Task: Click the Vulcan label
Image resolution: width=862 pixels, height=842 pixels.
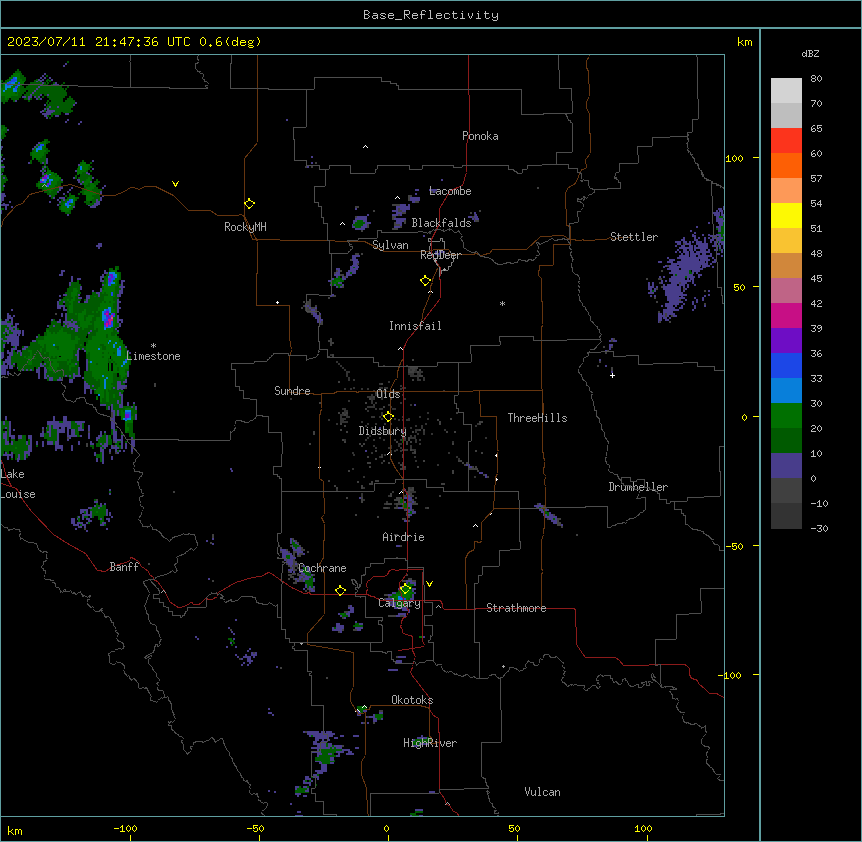Action: pyautogui.click(x=543, y=792)
